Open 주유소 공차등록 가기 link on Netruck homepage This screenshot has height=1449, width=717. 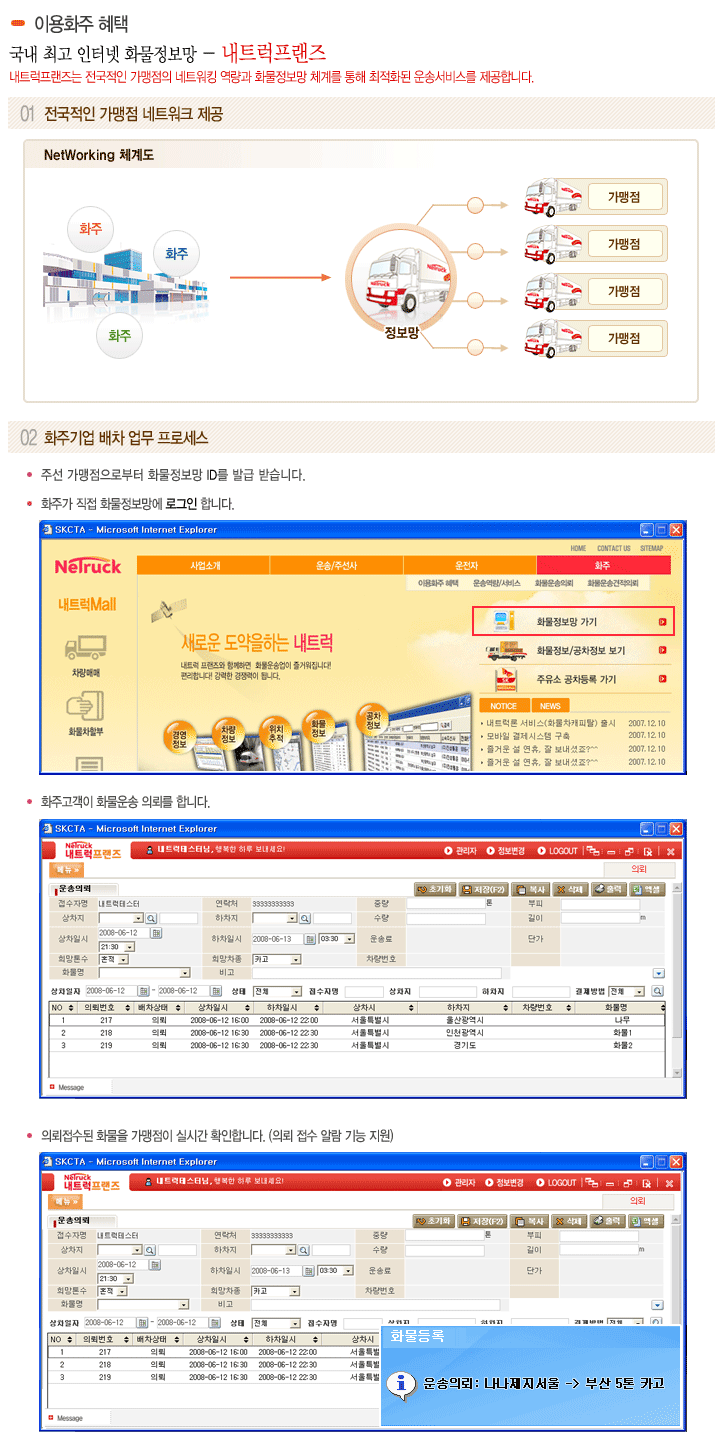(573, 679)
